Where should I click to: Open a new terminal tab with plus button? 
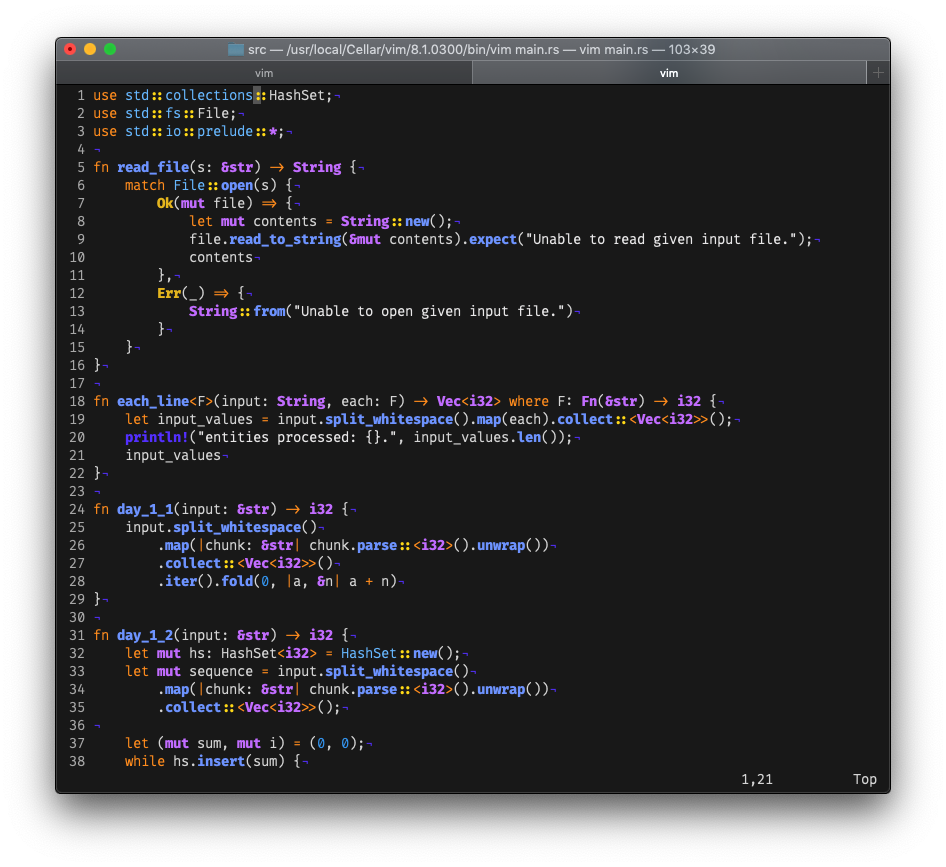[878, 73]
